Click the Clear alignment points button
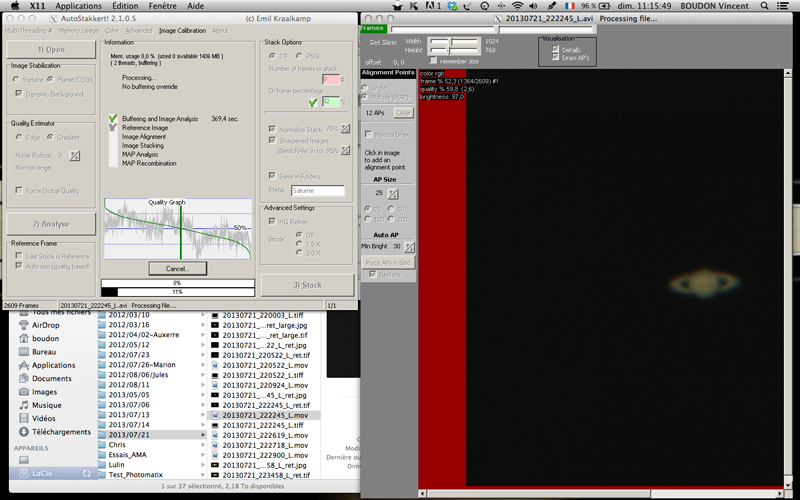 pyautogui.click(x=404, y=113)
